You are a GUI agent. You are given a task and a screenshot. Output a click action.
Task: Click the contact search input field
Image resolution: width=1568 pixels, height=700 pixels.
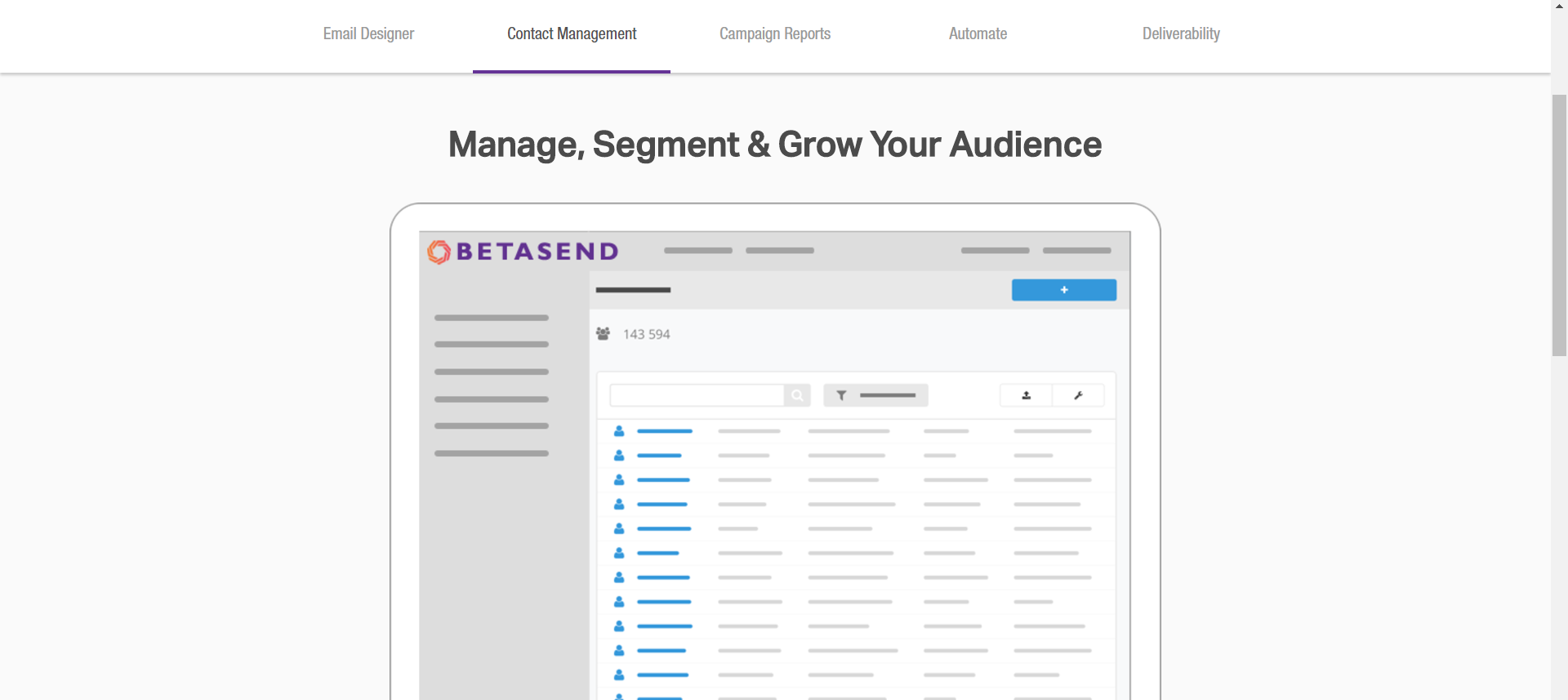[697, 395]
